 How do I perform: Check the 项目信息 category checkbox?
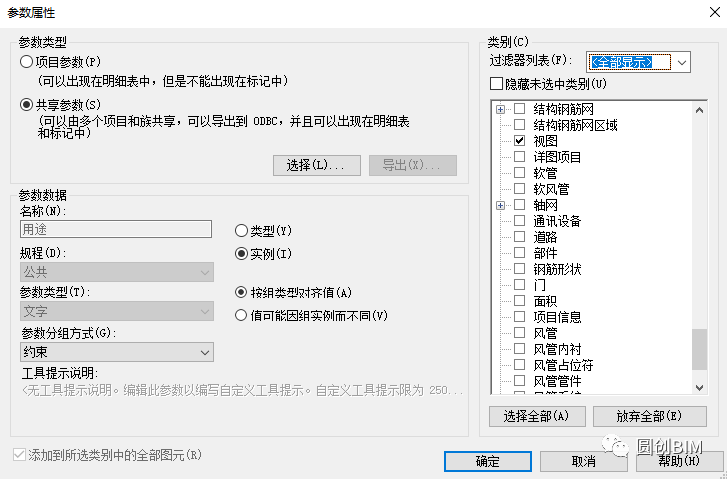point(519,317)
